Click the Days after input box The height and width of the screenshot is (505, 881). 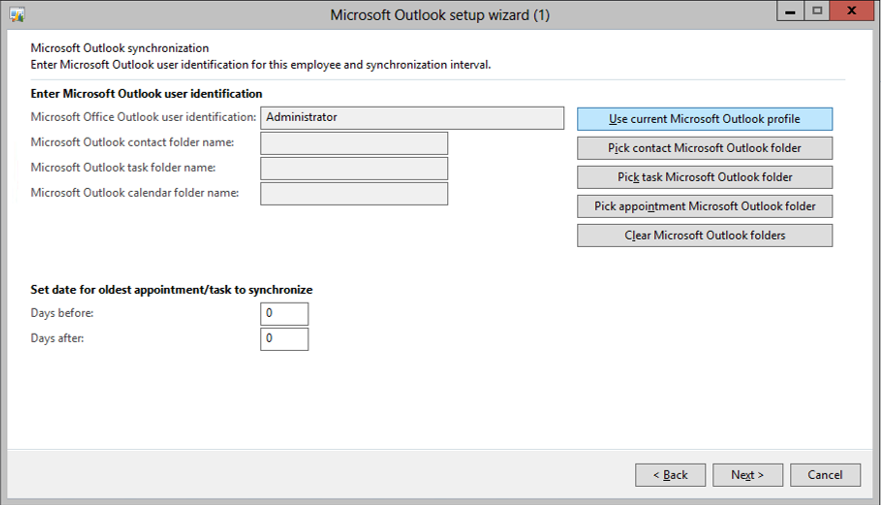[284, 339]
